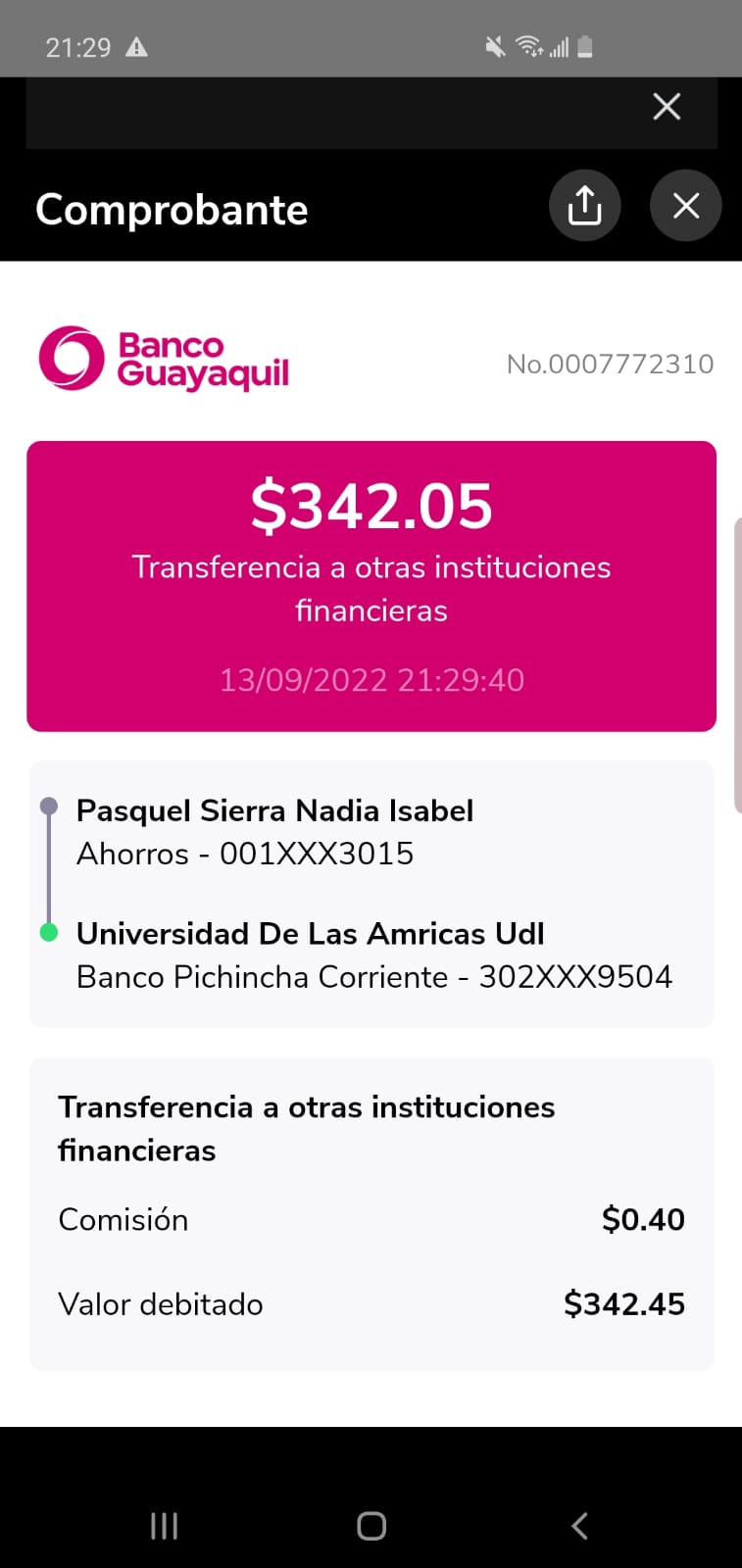Select sender Pasquel Sierra Nadia Isabel
Image resolution: width=742 pixels, height=1568 pixels.
[x=274, y=811]
